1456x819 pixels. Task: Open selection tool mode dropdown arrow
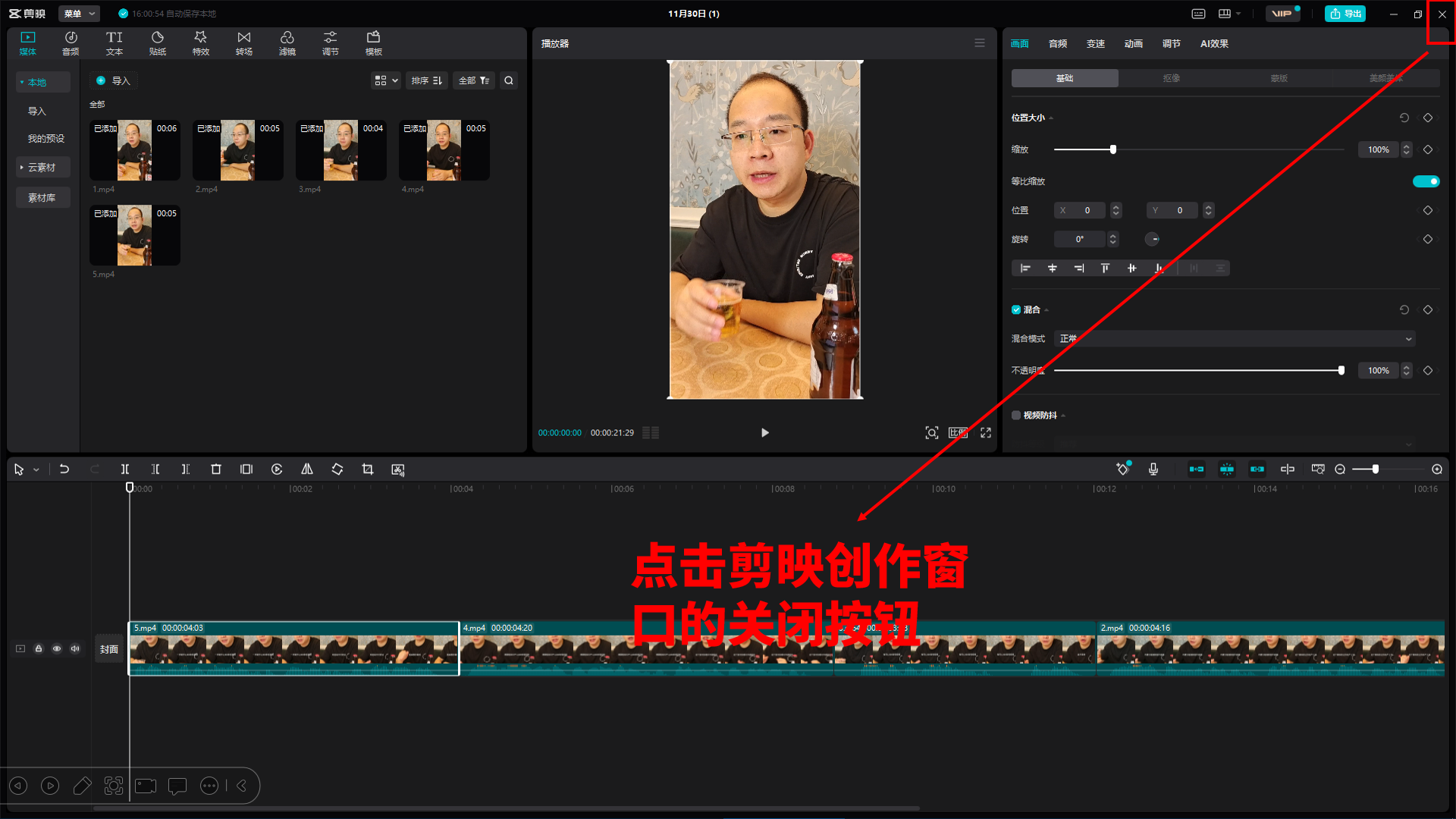point(36,470)
